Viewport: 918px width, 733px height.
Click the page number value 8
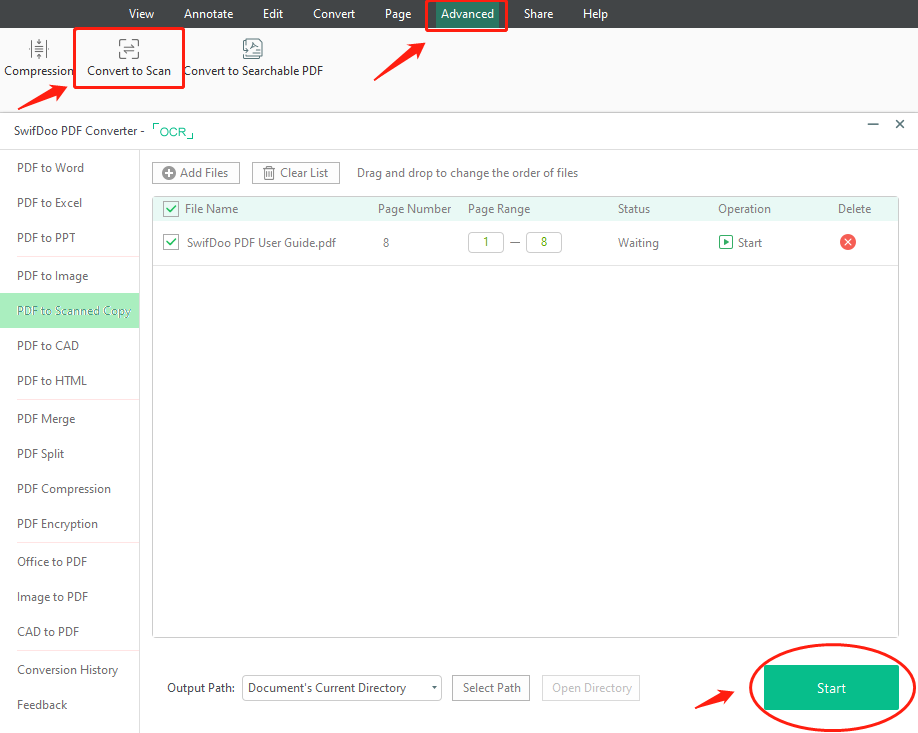pyautogui.click(x=386, y=243)
